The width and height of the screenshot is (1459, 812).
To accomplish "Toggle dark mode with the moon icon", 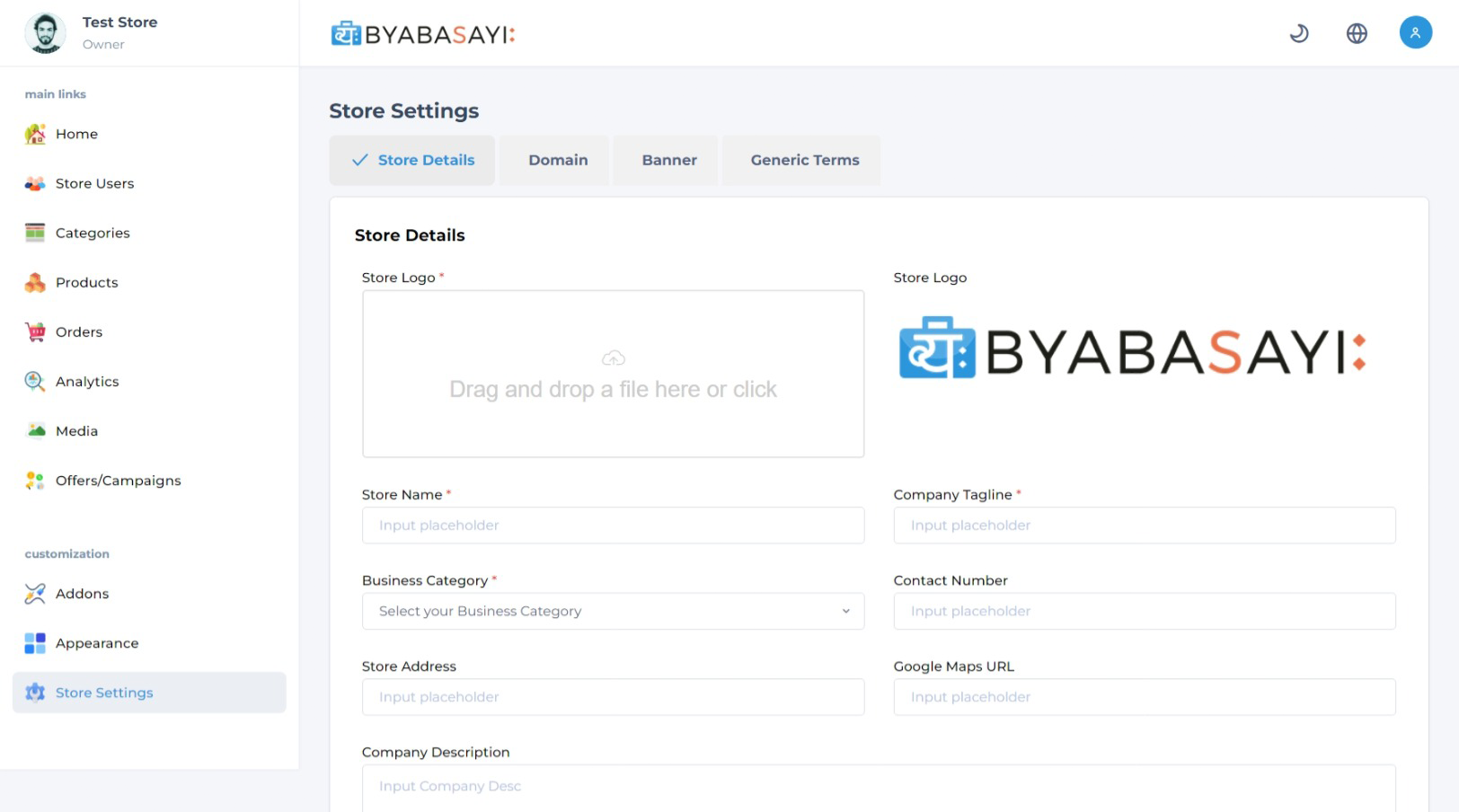I will coord(1299,34).
